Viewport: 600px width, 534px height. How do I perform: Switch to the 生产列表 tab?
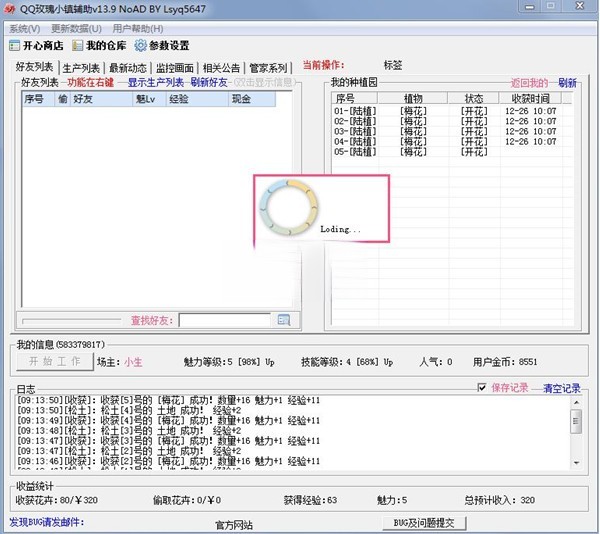coord(81,68)
